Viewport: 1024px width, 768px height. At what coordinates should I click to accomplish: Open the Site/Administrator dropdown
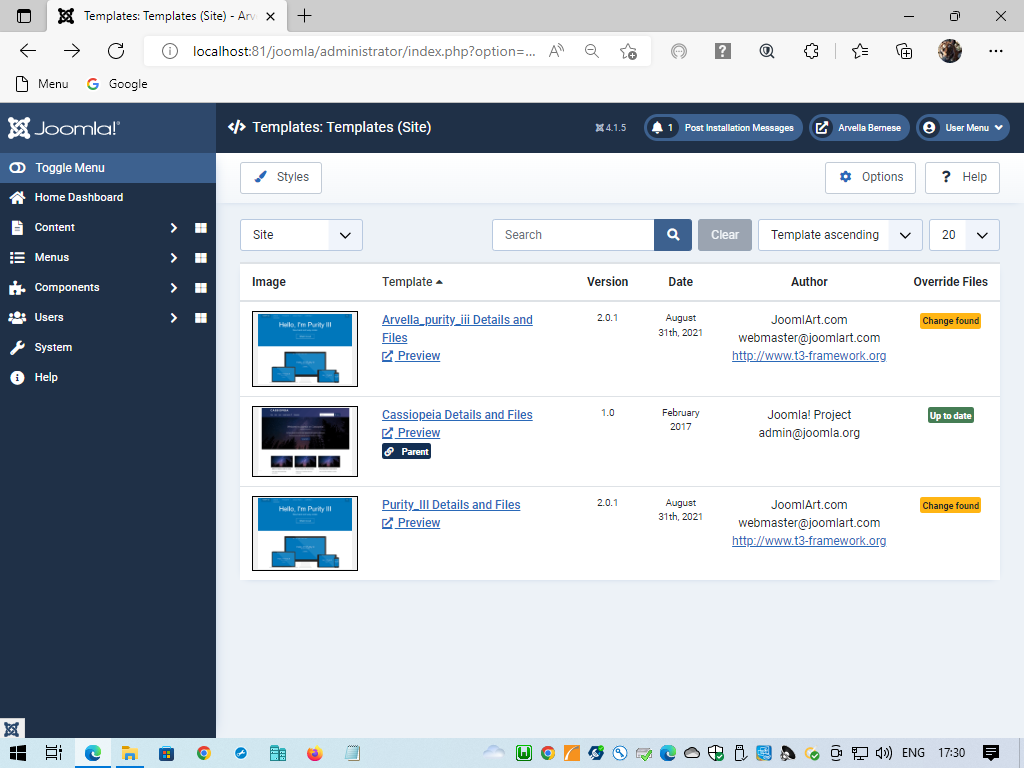(301, 235)
